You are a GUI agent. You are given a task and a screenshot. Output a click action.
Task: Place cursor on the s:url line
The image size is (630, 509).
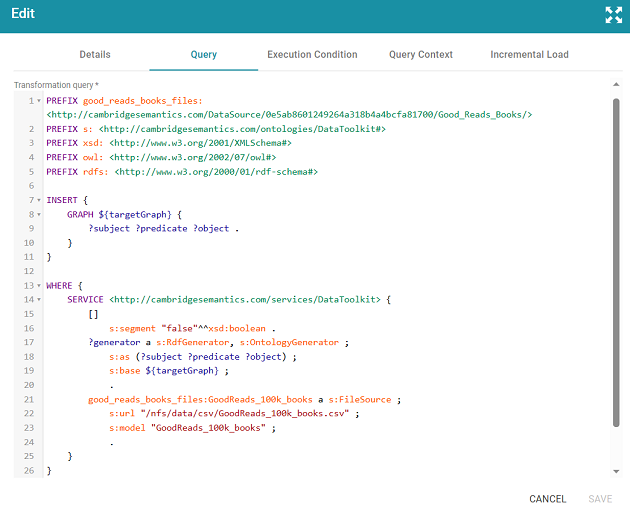[x=234, y=413]
